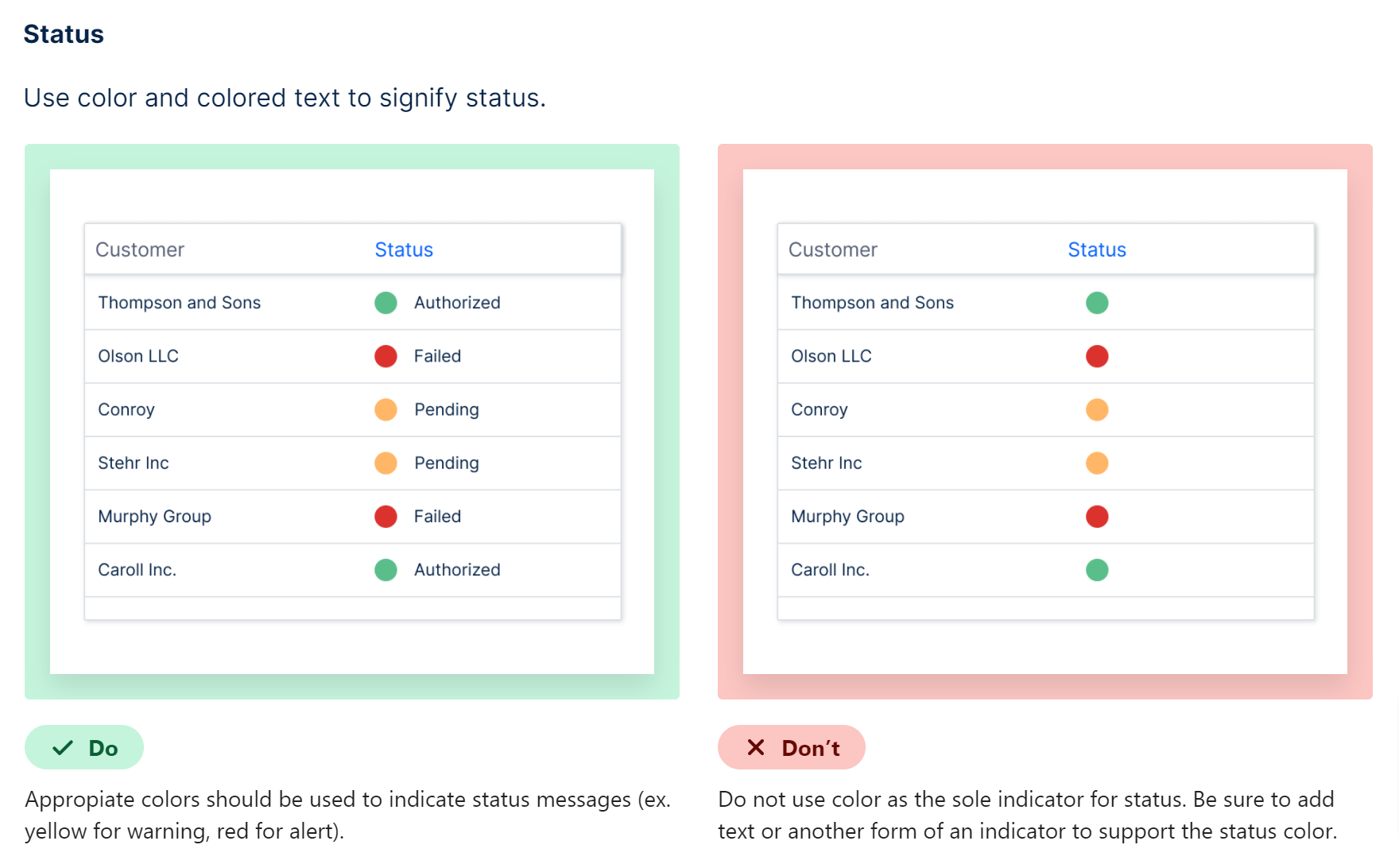This screenshot has height=868, width=1399.
Task: Click Thompson and Sons name in Don't table
Action: [872, 303]
